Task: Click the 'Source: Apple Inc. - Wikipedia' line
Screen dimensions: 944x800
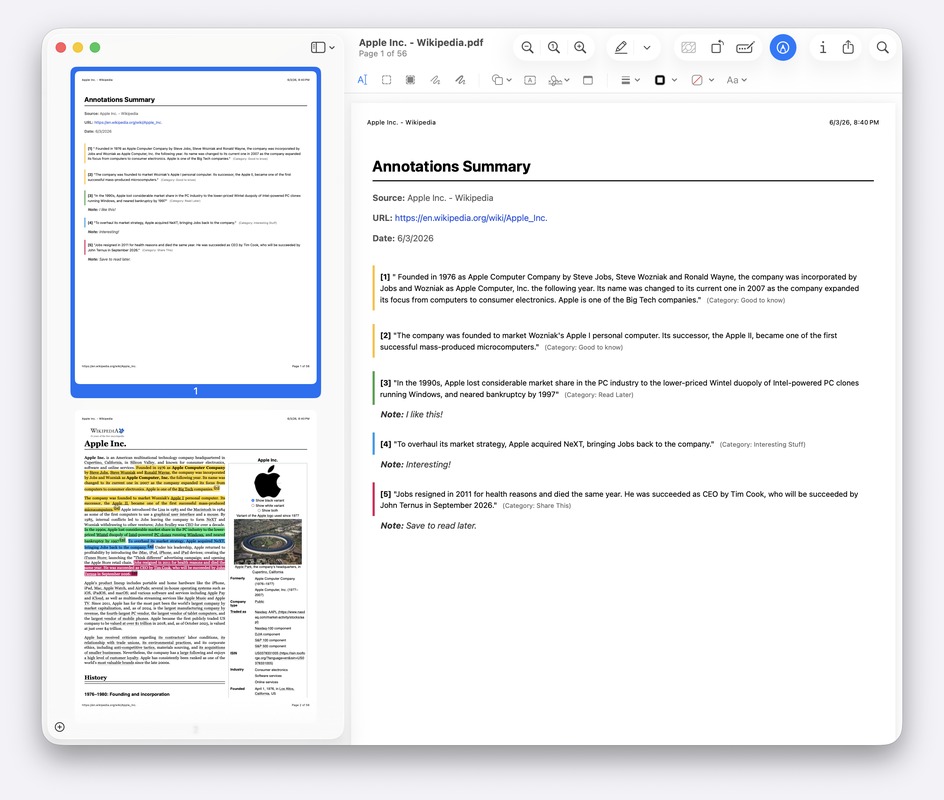Action: pos(432,198)
